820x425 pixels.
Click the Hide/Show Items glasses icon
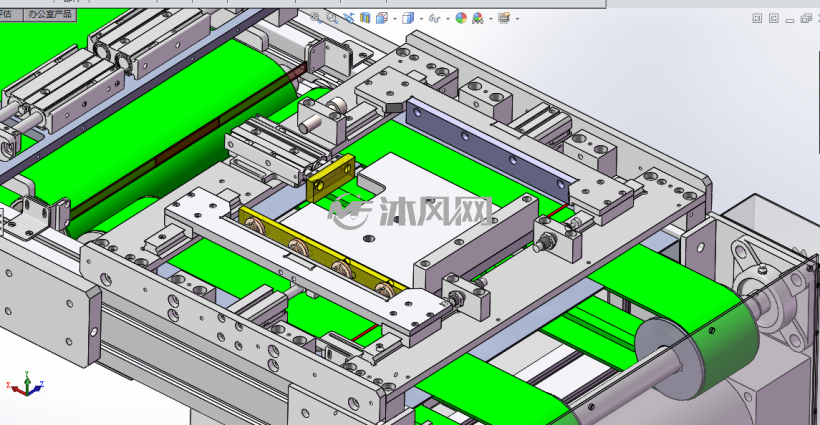click(435, 19)
